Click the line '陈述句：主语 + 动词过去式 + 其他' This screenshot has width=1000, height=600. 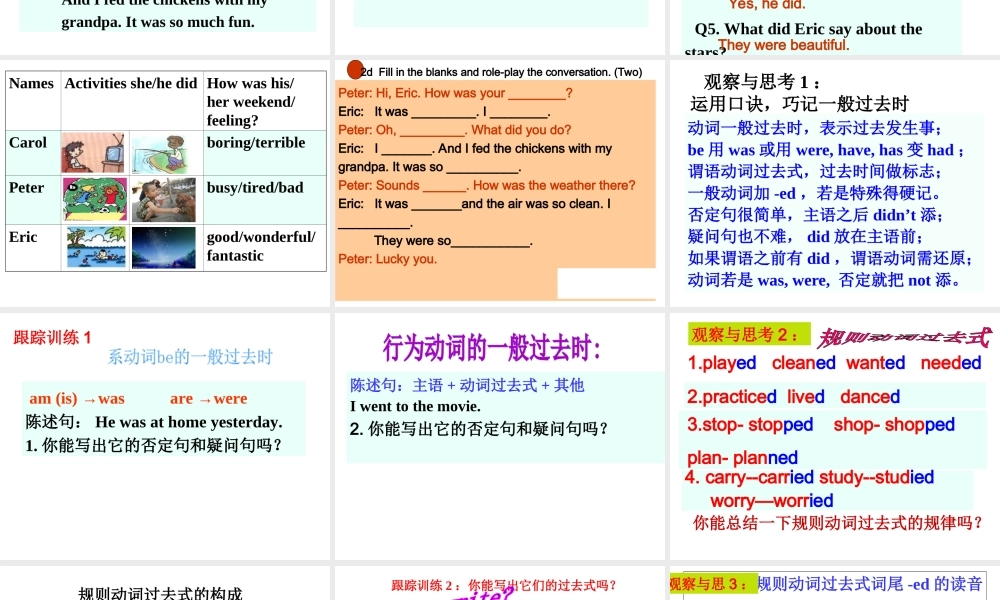(467, 385)
